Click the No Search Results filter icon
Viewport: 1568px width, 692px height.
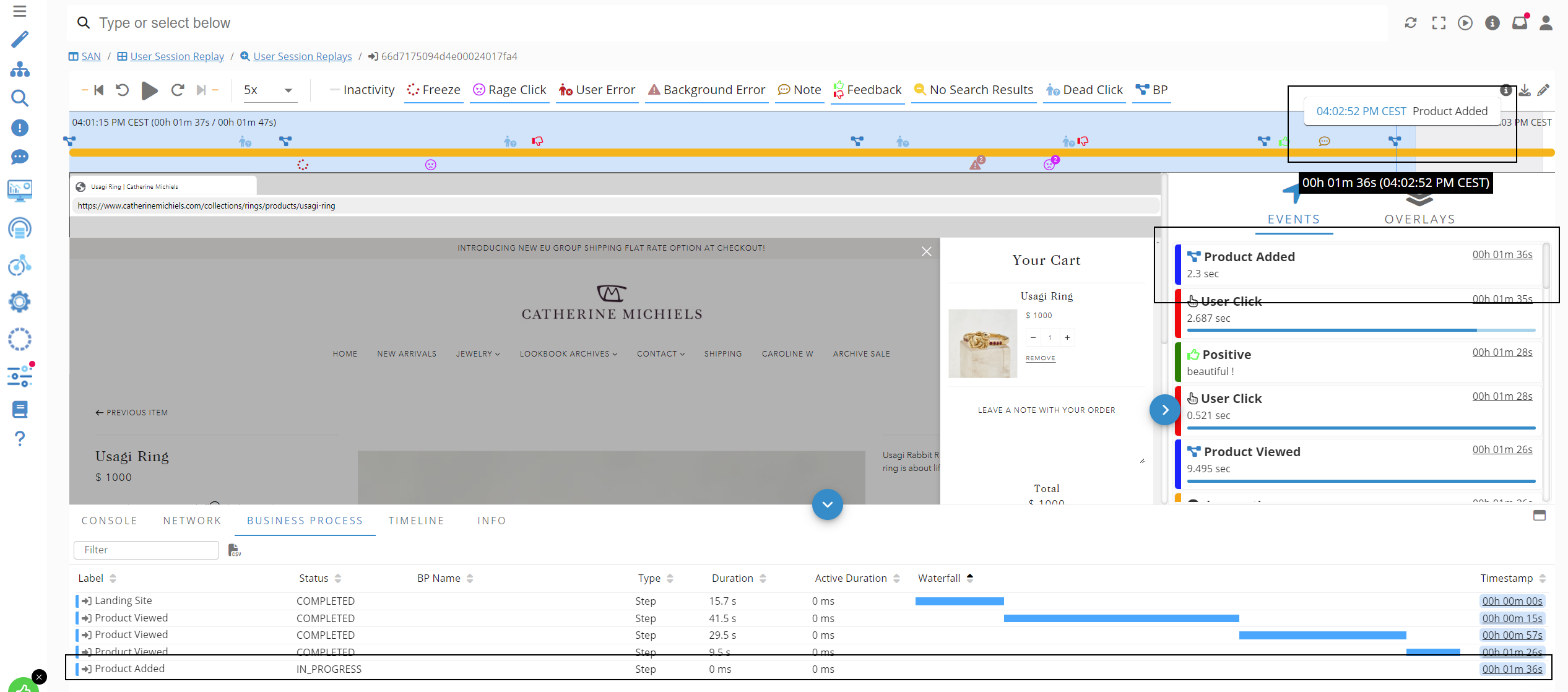(x=919, y=90)
